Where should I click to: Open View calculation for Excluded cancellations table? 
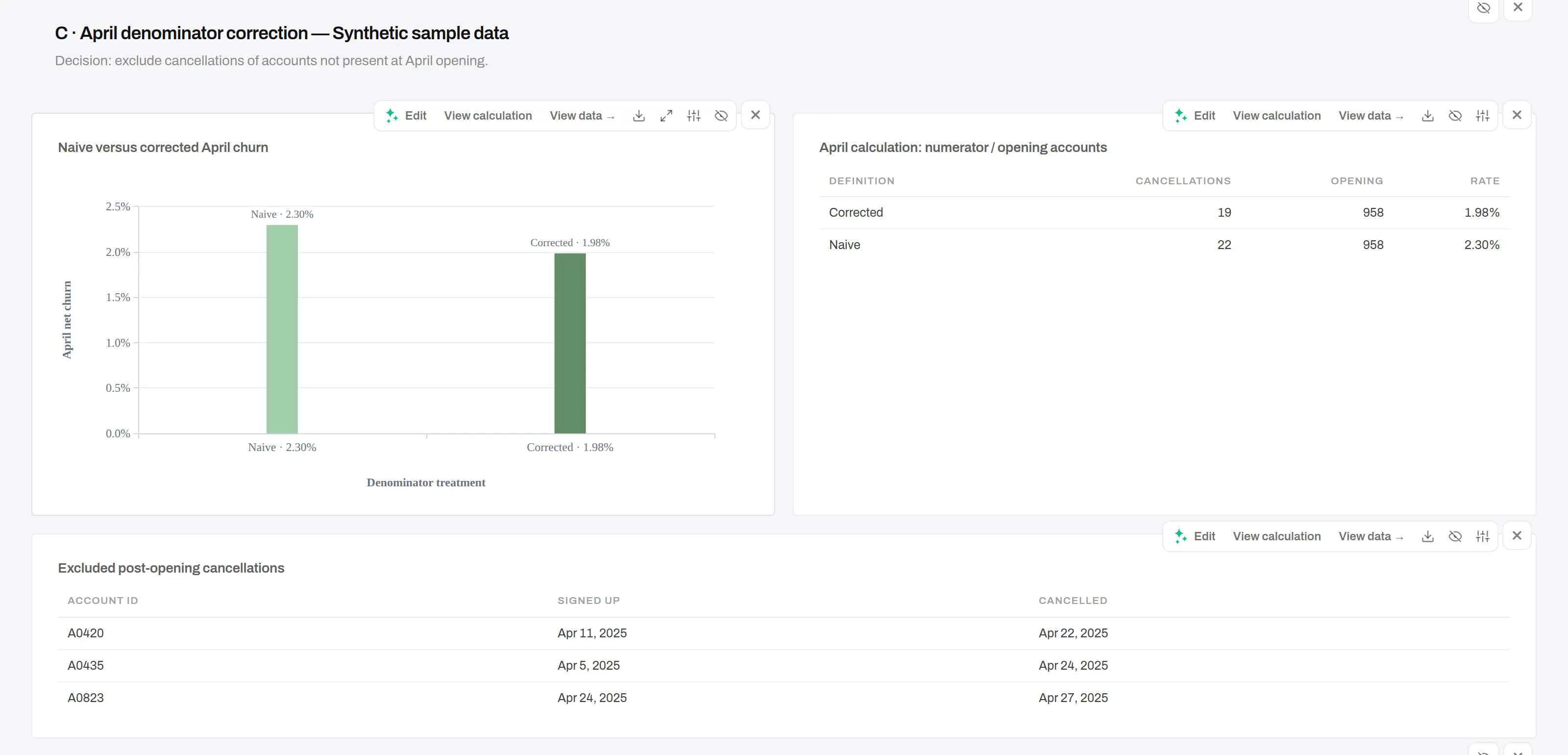click(x=1276, y=536)
